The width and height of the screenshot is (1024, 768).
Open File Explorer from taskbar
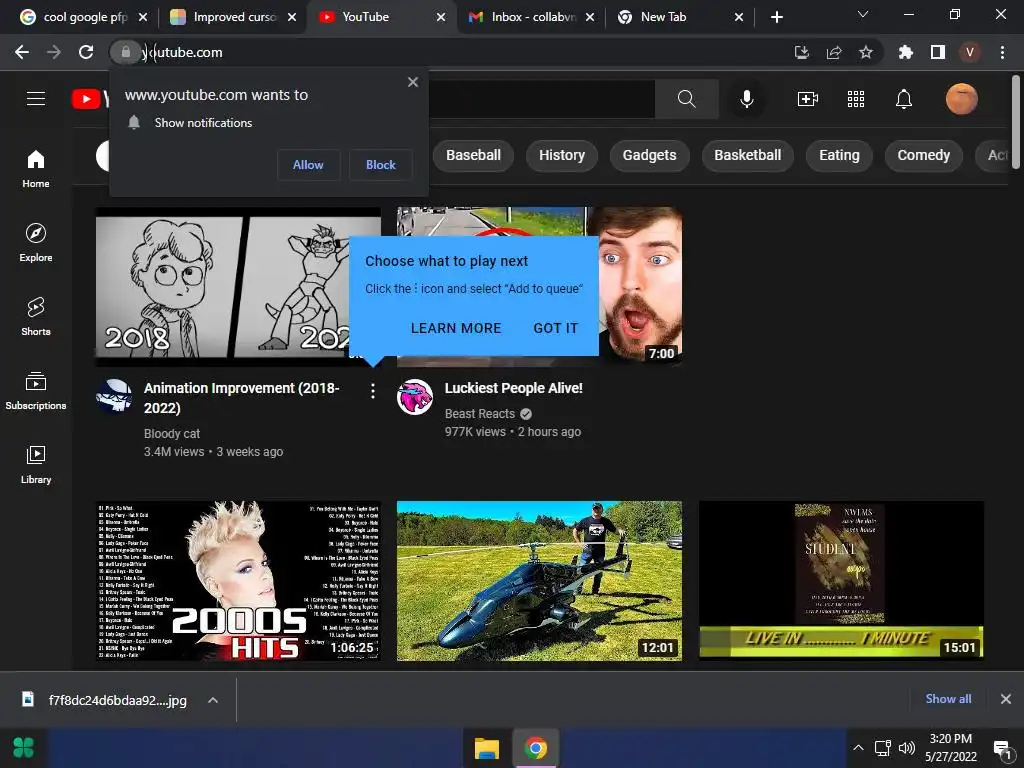click(487, 748)
